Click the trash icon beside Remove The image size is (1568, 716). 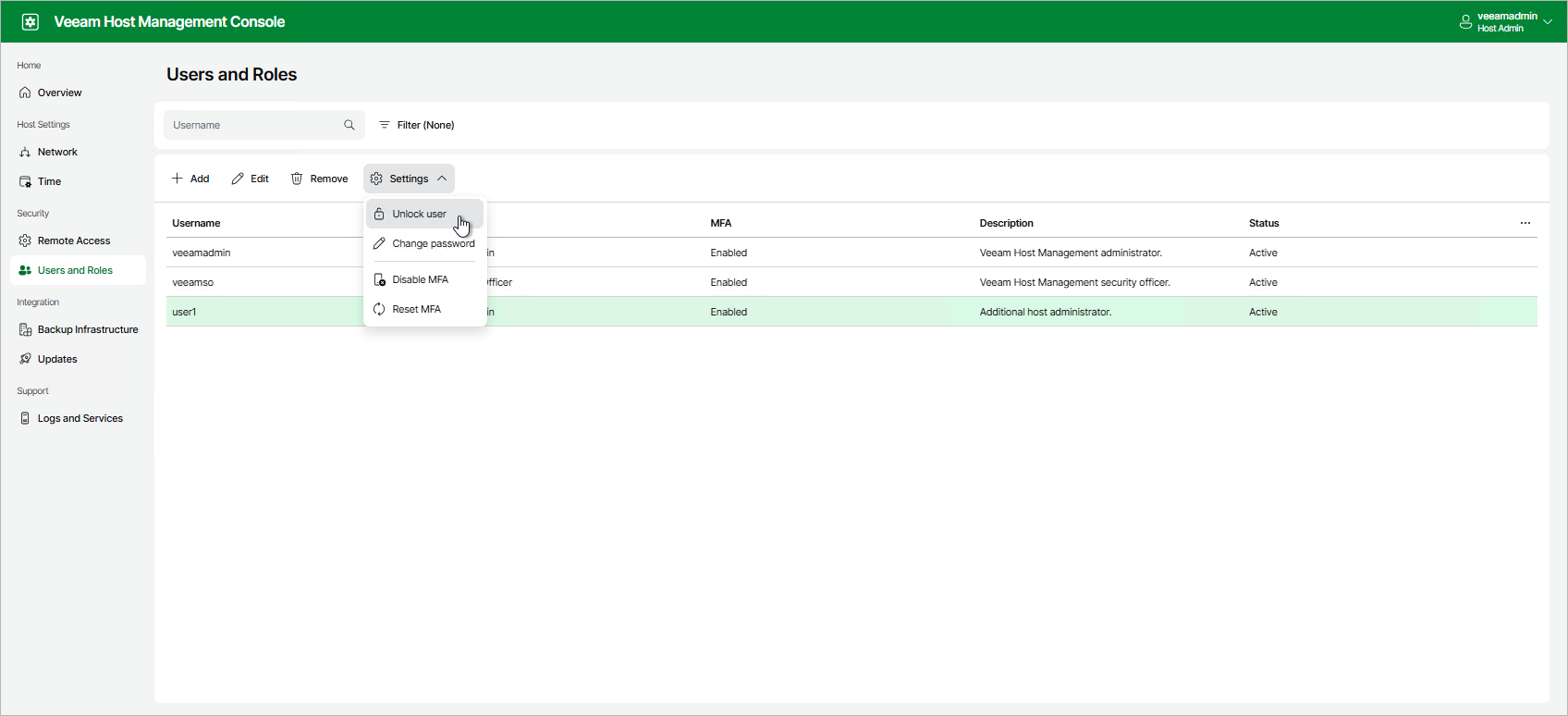(297, 179)
